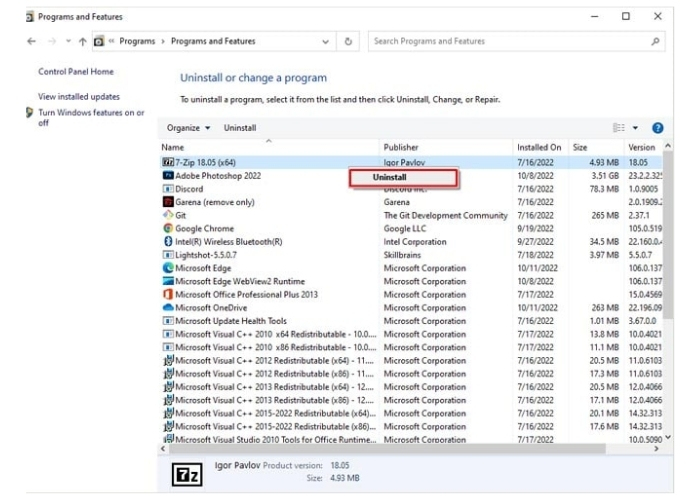Click the Microsoft OneDrive cloud icon

[168, 308]
